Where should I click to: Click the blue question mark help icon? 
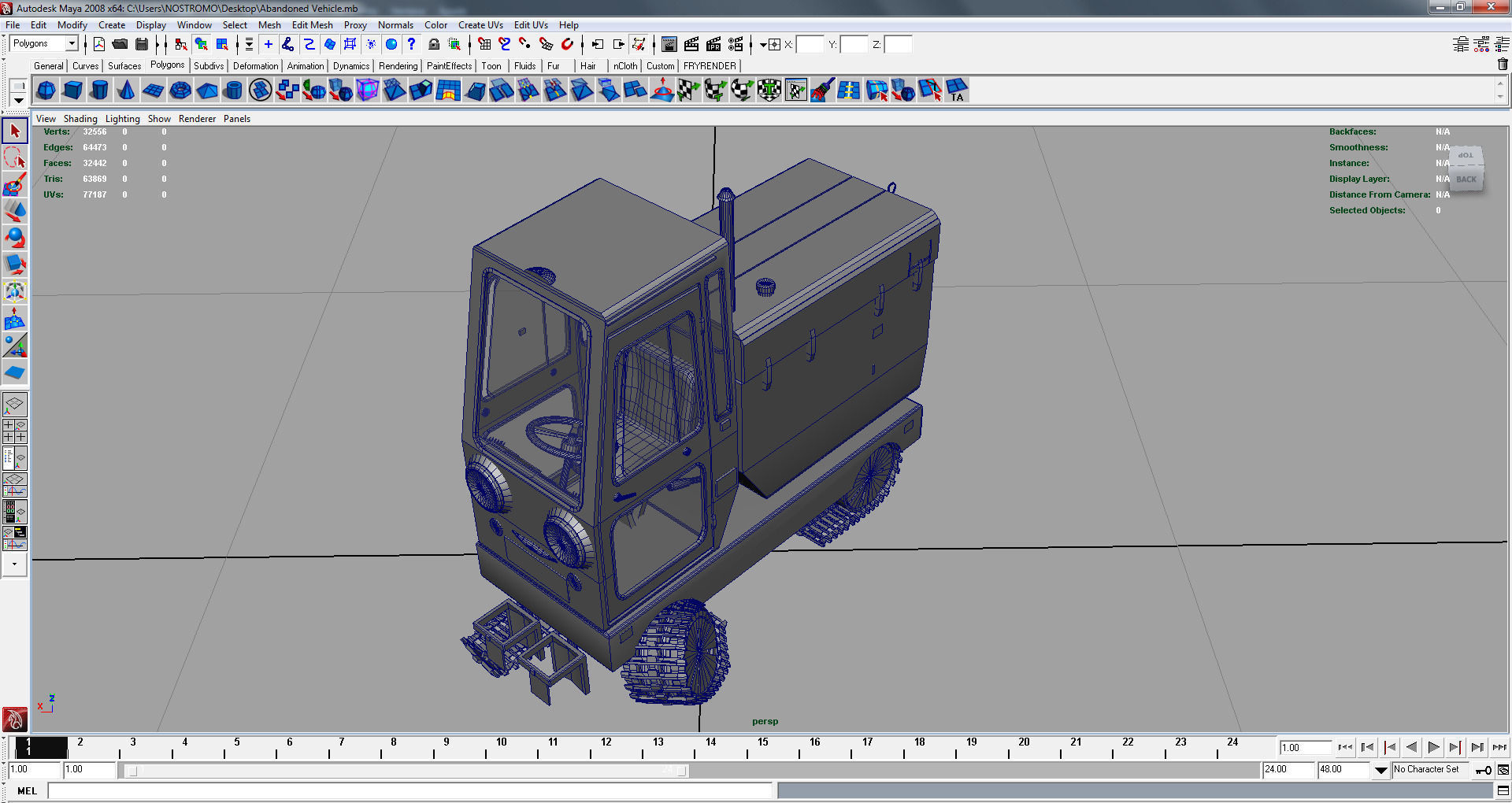tap(411, 44)
